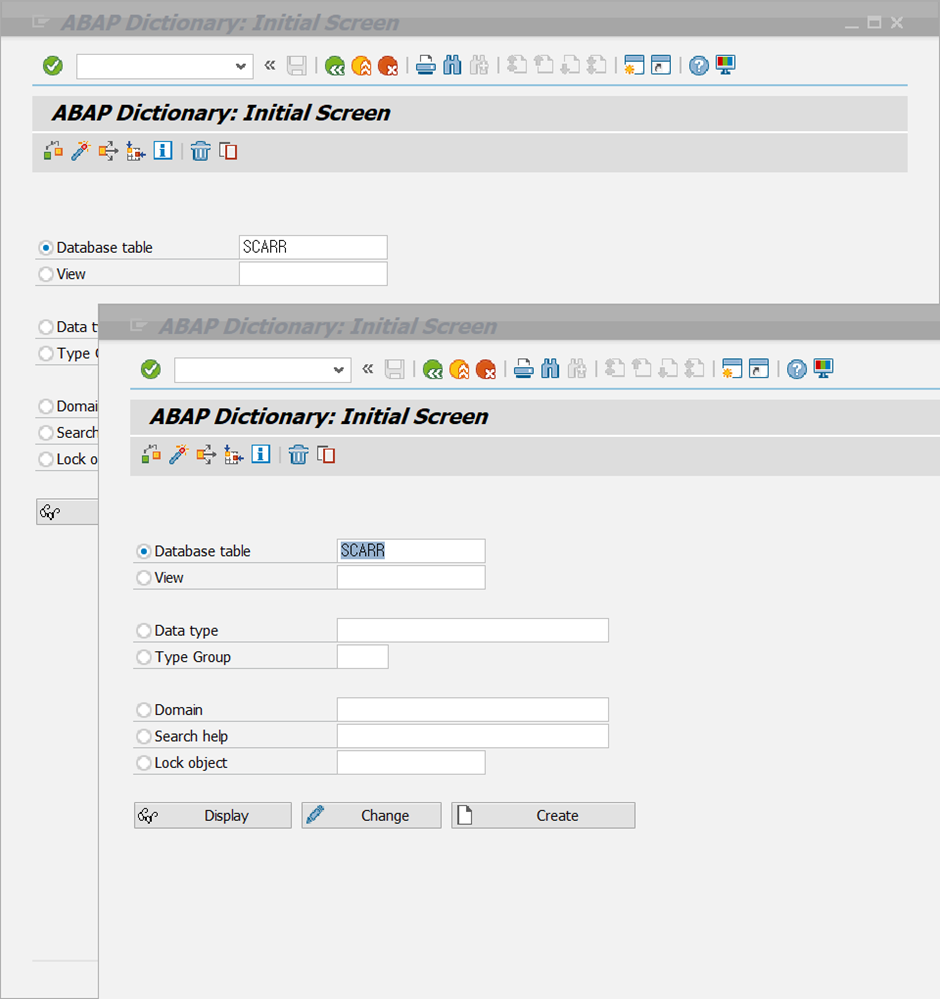Collapse command field with double chevron in front window
The image size is (940, 999).
(x=368, y=369)
